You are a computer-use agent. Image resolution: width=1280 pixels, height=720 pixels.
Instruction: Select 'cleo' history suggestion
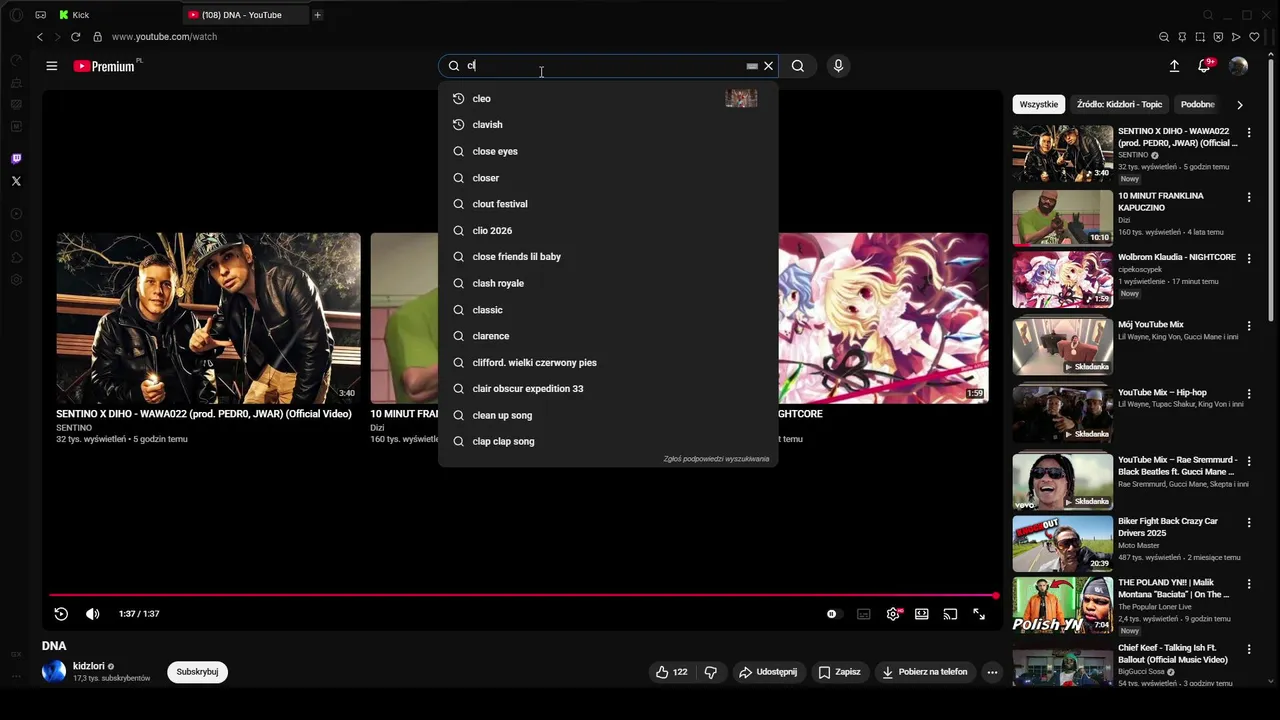pos(608,98)
